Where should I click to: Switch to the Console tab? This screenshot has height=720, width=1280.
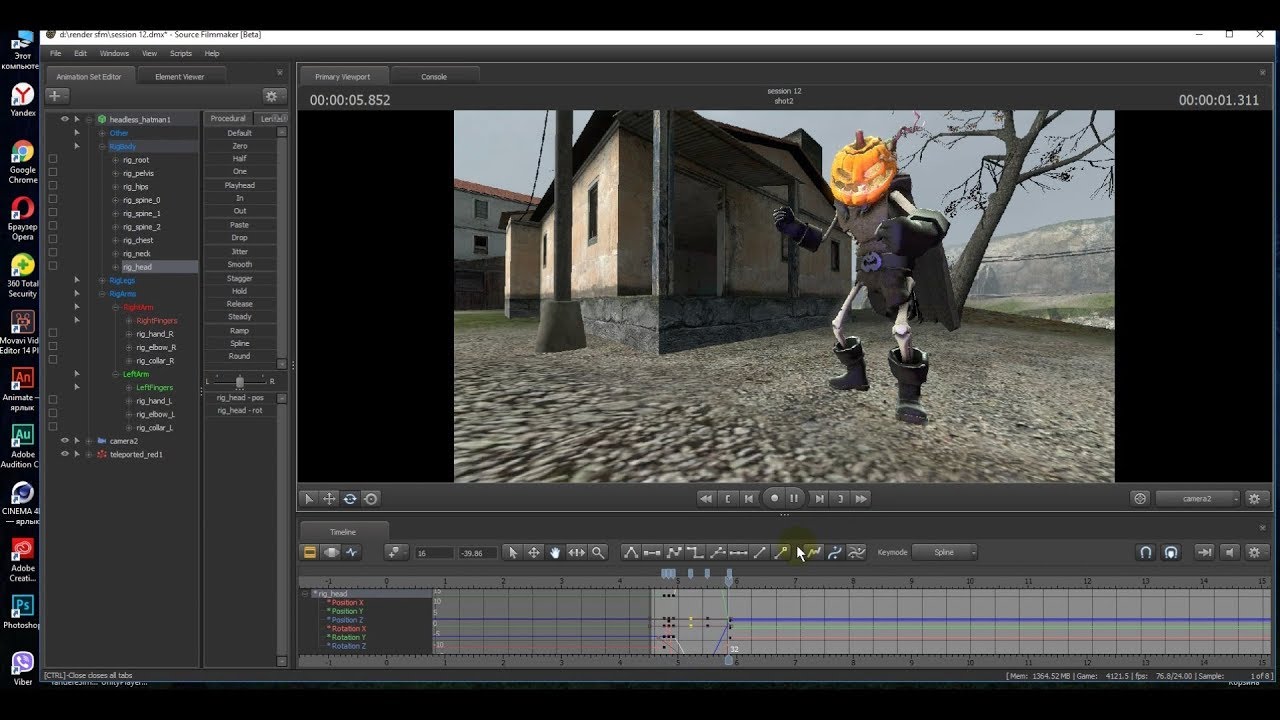[x=434, y=76]
